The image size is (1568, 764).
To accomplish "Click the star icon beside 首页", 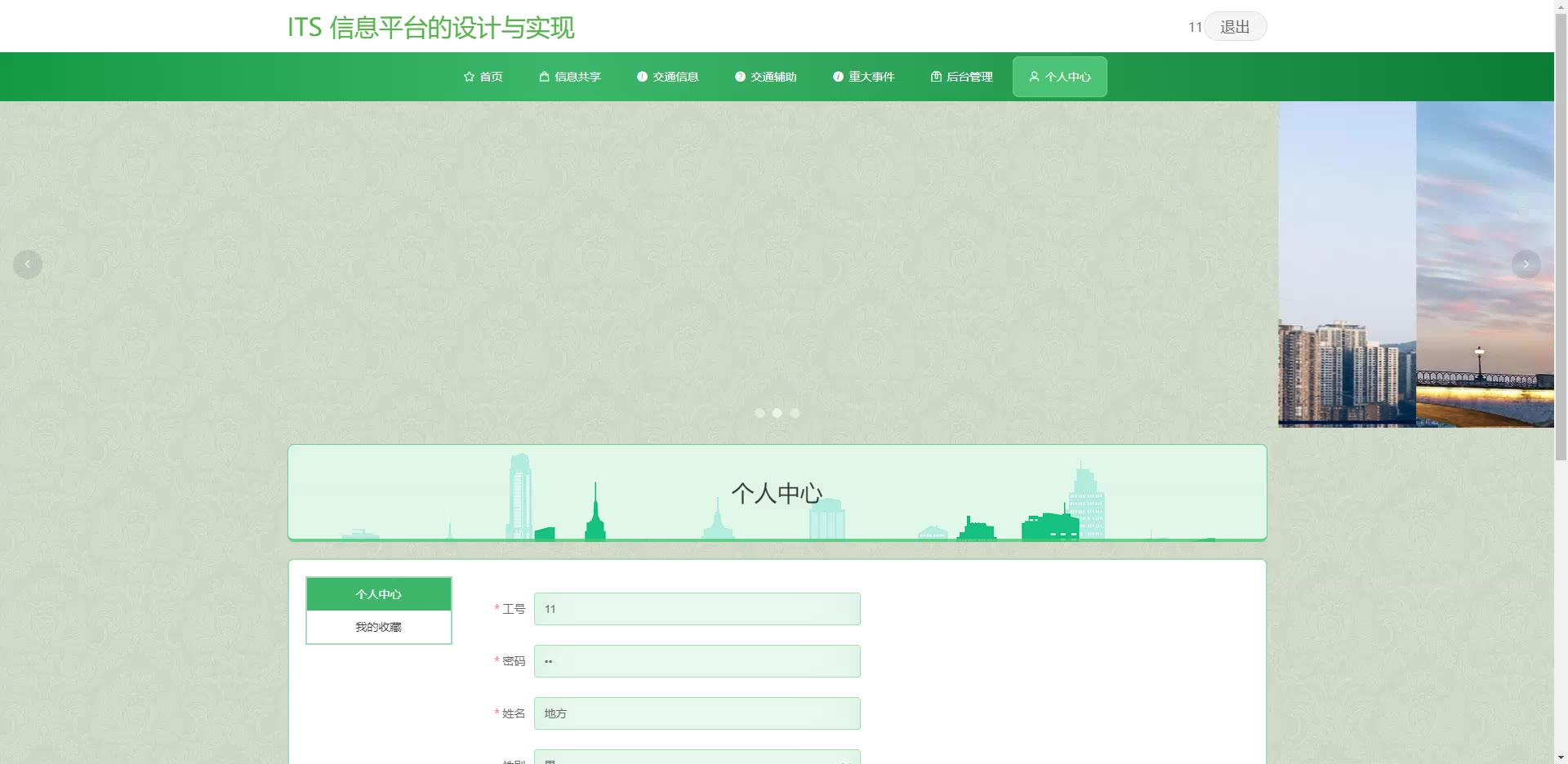I will tap(469, 77).
